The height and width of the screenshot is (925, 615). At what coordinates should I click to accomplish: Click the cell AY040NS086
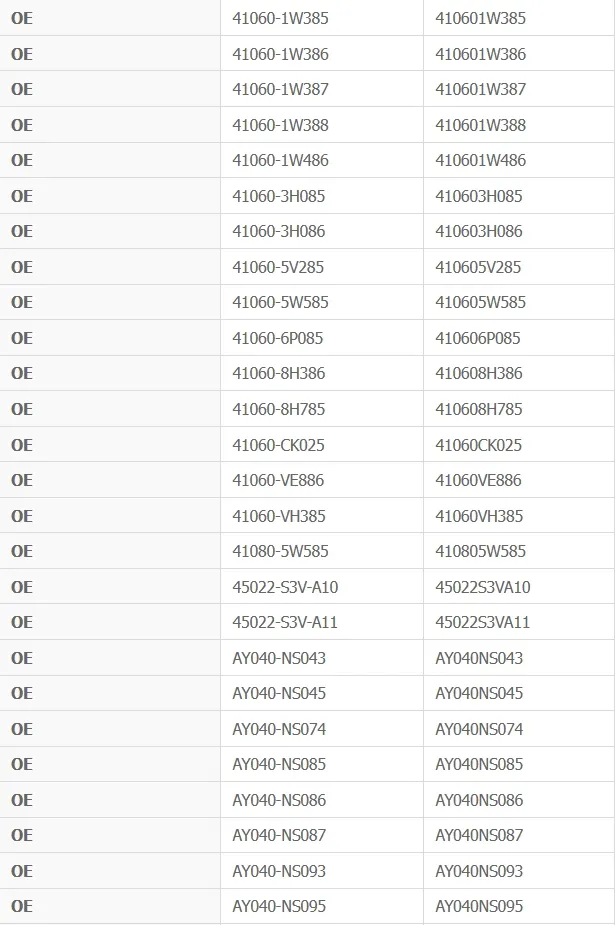(x=479, y=800)
